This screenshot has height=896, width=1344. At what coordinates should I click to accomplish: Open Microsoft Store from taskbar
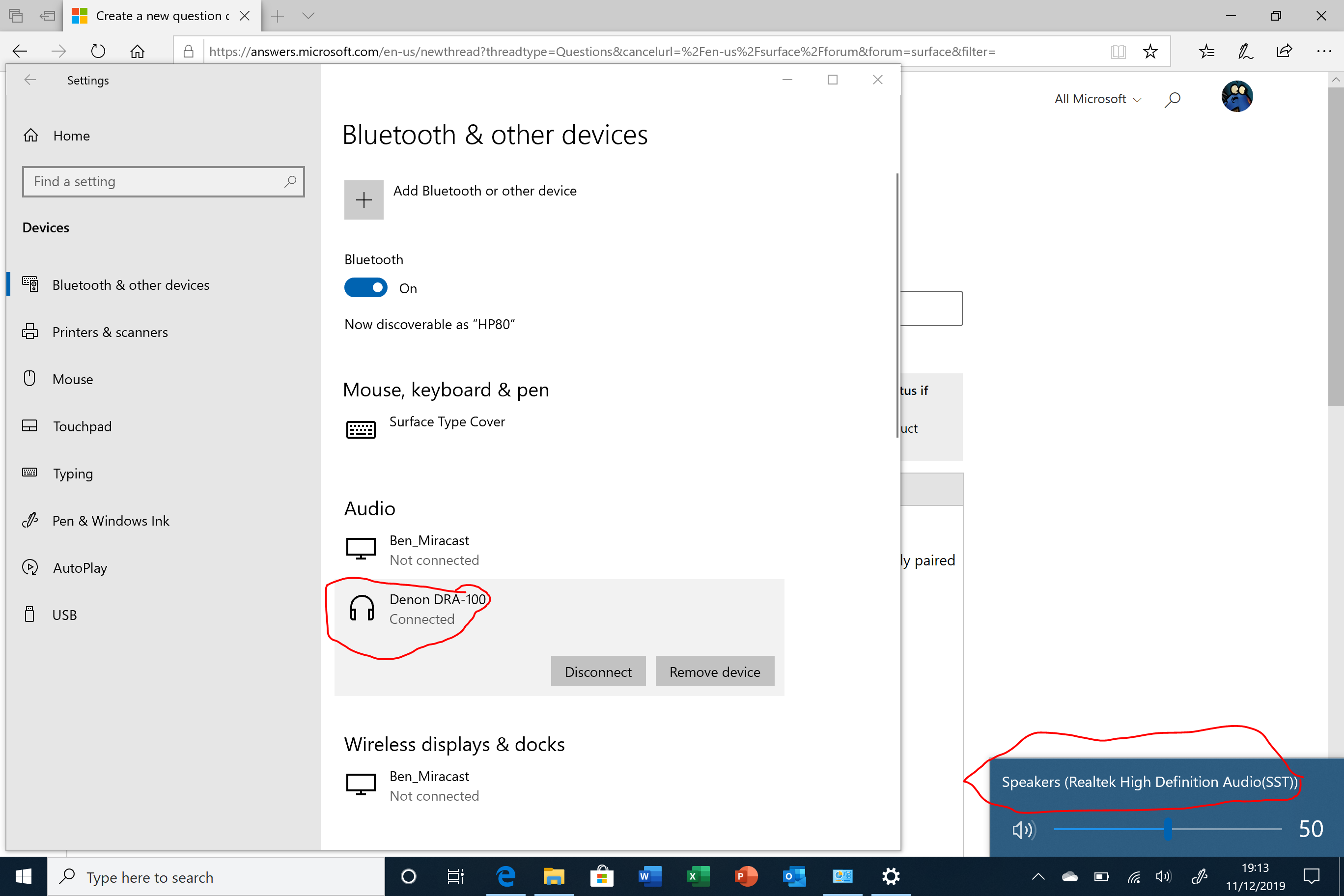click(601, 876)
